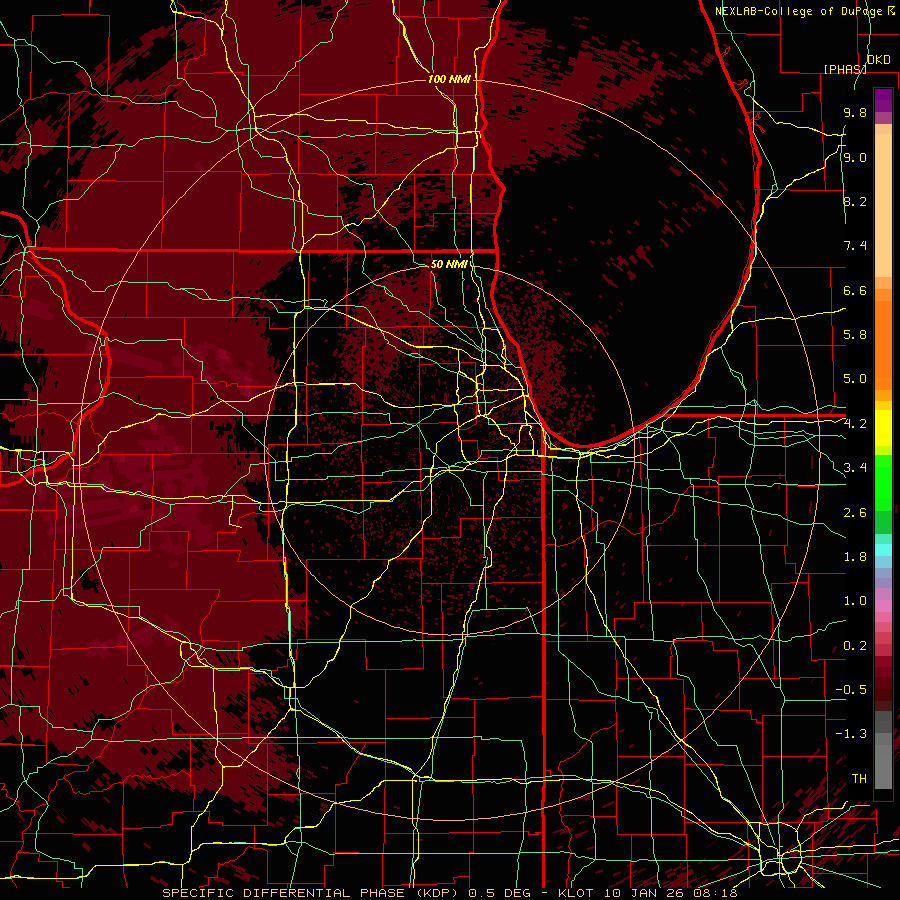Click the 2.6 value on the color scale
900x900 pixels.
[x=855, y=512]
